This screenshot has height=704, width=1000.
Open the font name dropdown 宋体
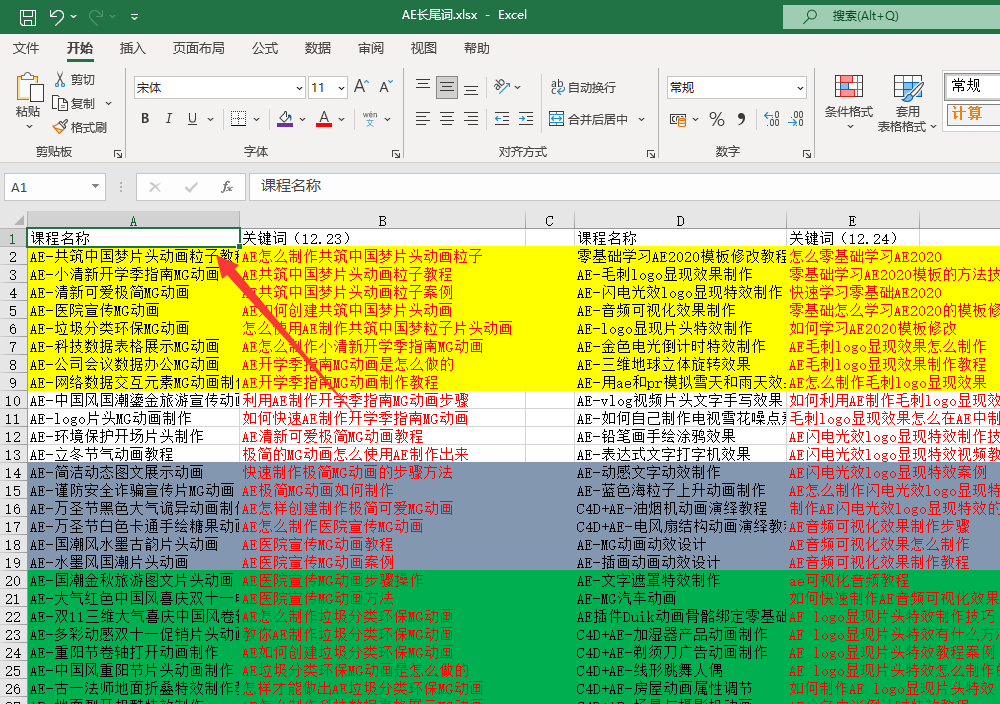point(300,88)
